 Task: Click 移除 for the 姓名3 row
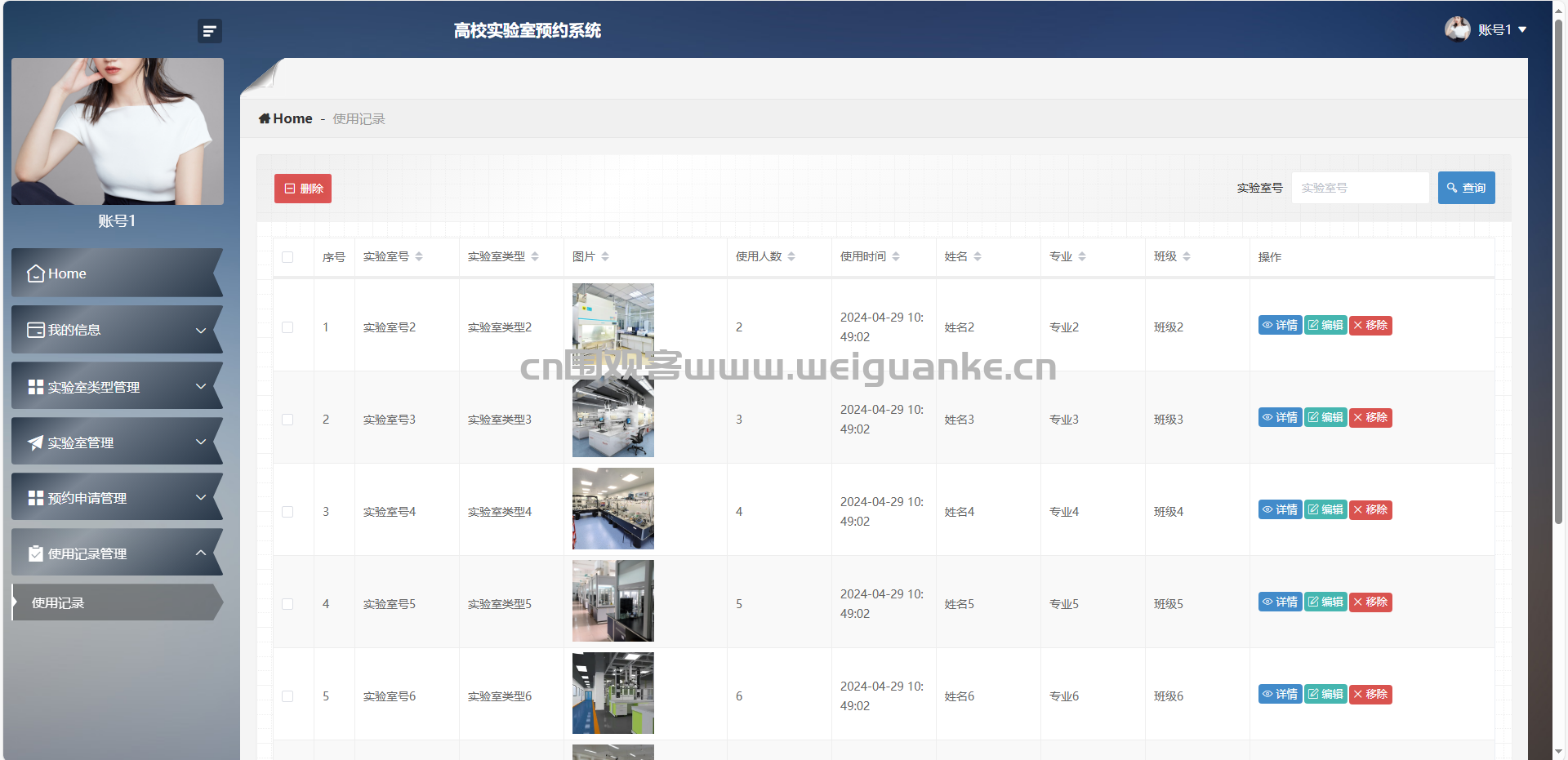click(1370, 417)
